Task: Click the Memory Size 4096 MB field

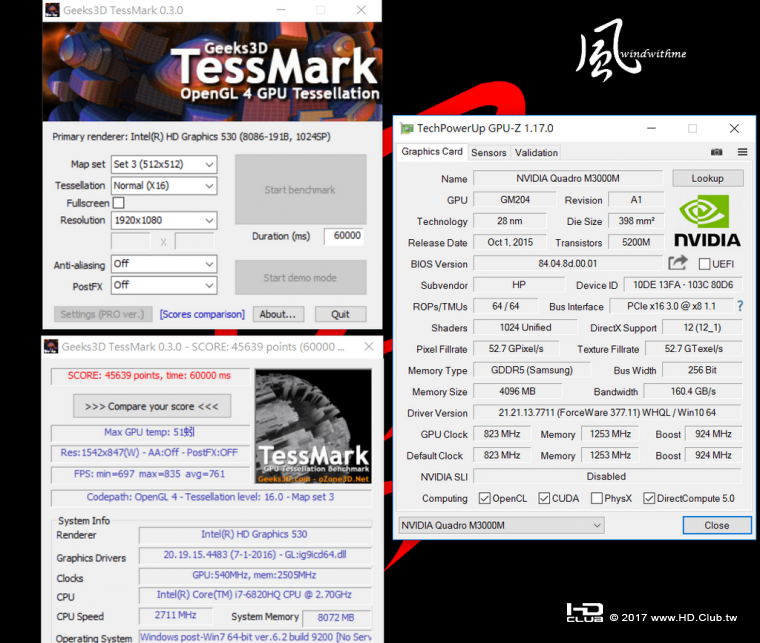Action: (517, 392)
